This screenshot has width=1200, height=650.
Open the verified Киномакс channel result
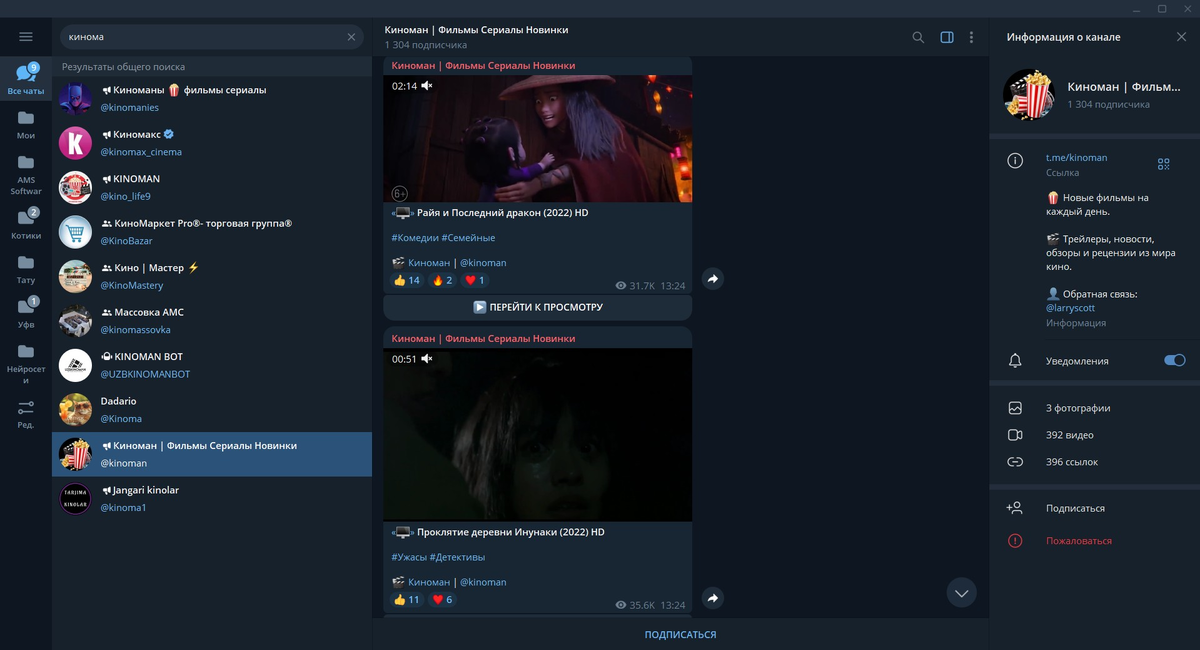click(212, 143)
